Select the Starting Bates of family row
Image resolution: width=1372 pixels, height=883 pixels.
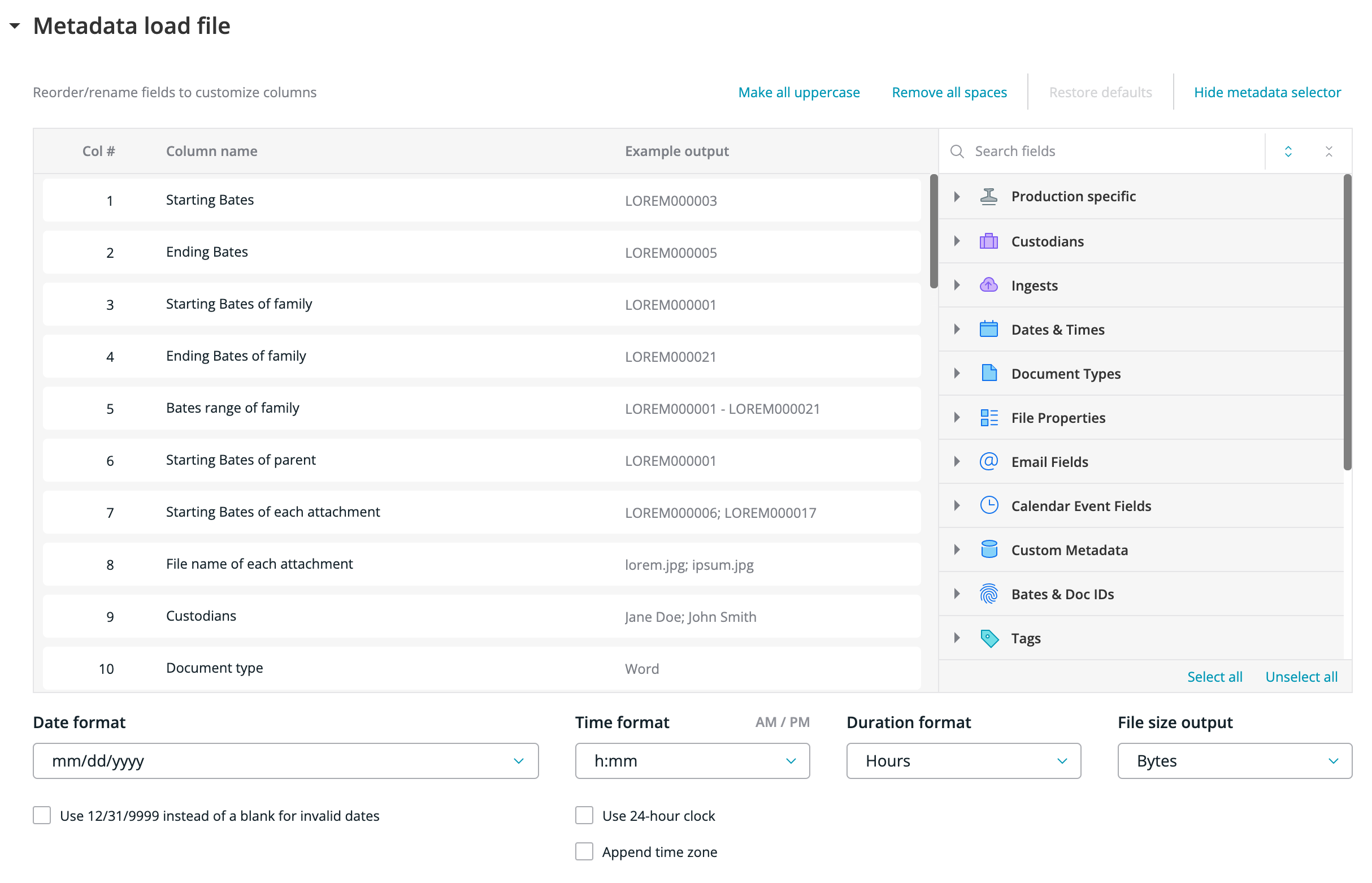click(x=481, y=305)
